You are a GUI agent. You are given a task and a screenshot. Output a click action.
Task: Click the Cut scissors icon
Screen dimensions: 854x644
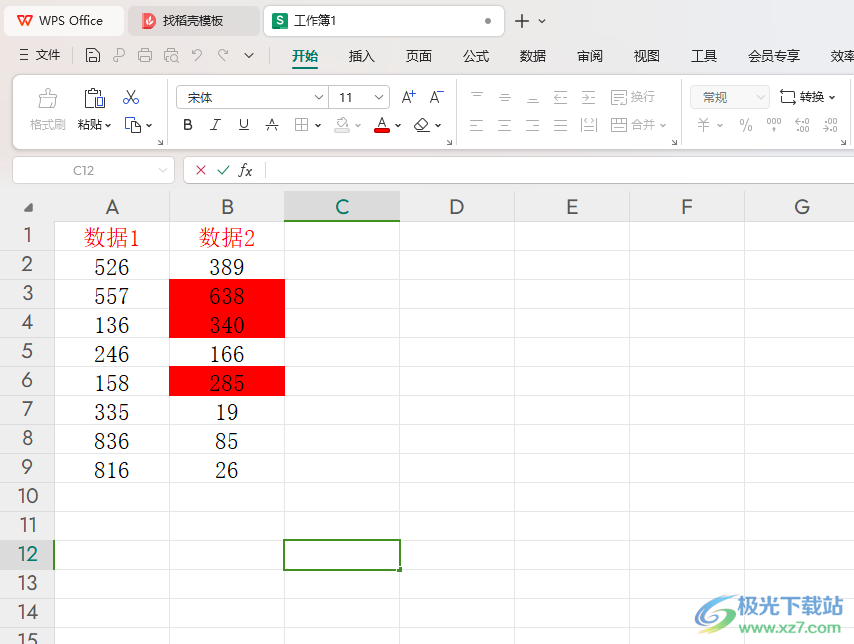tap(131, 97)
